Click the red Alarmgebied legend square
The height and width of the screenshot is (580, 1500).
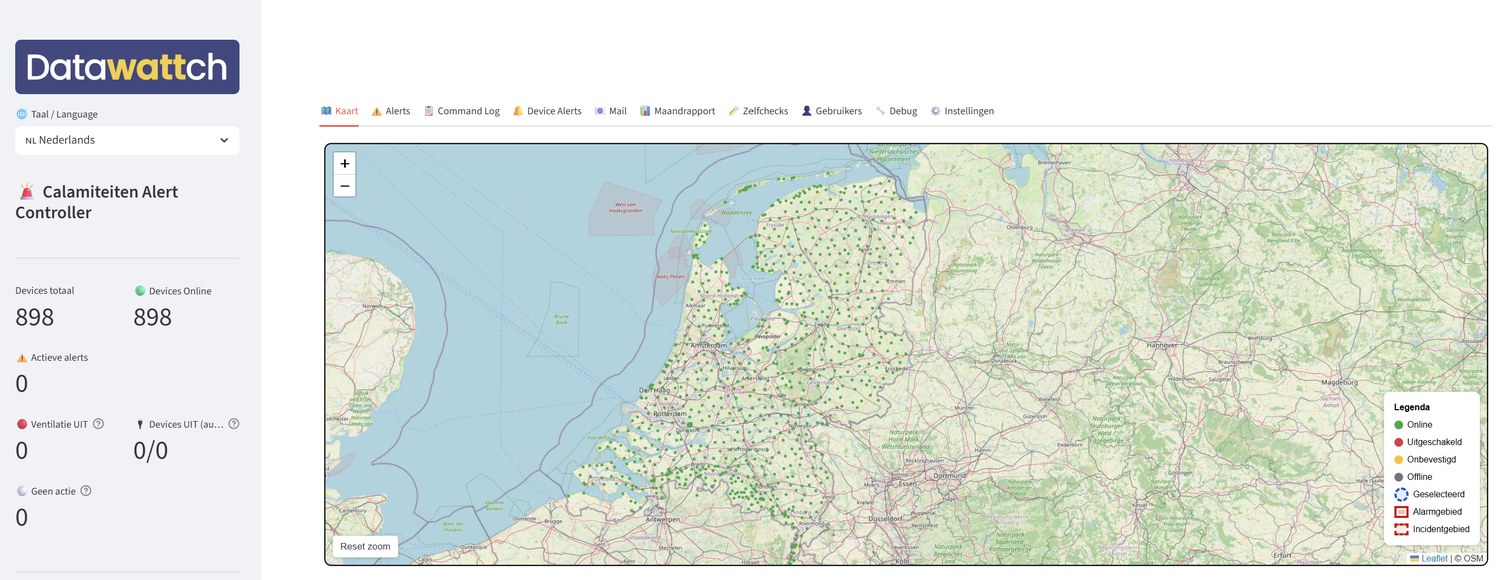click(x=1401, y=512)
